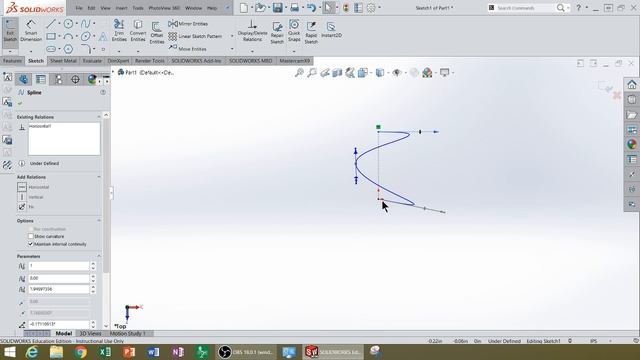The image size is (640, 360).
Task: Click the Quick Snaps tool
Action: [x=294, y=30]
